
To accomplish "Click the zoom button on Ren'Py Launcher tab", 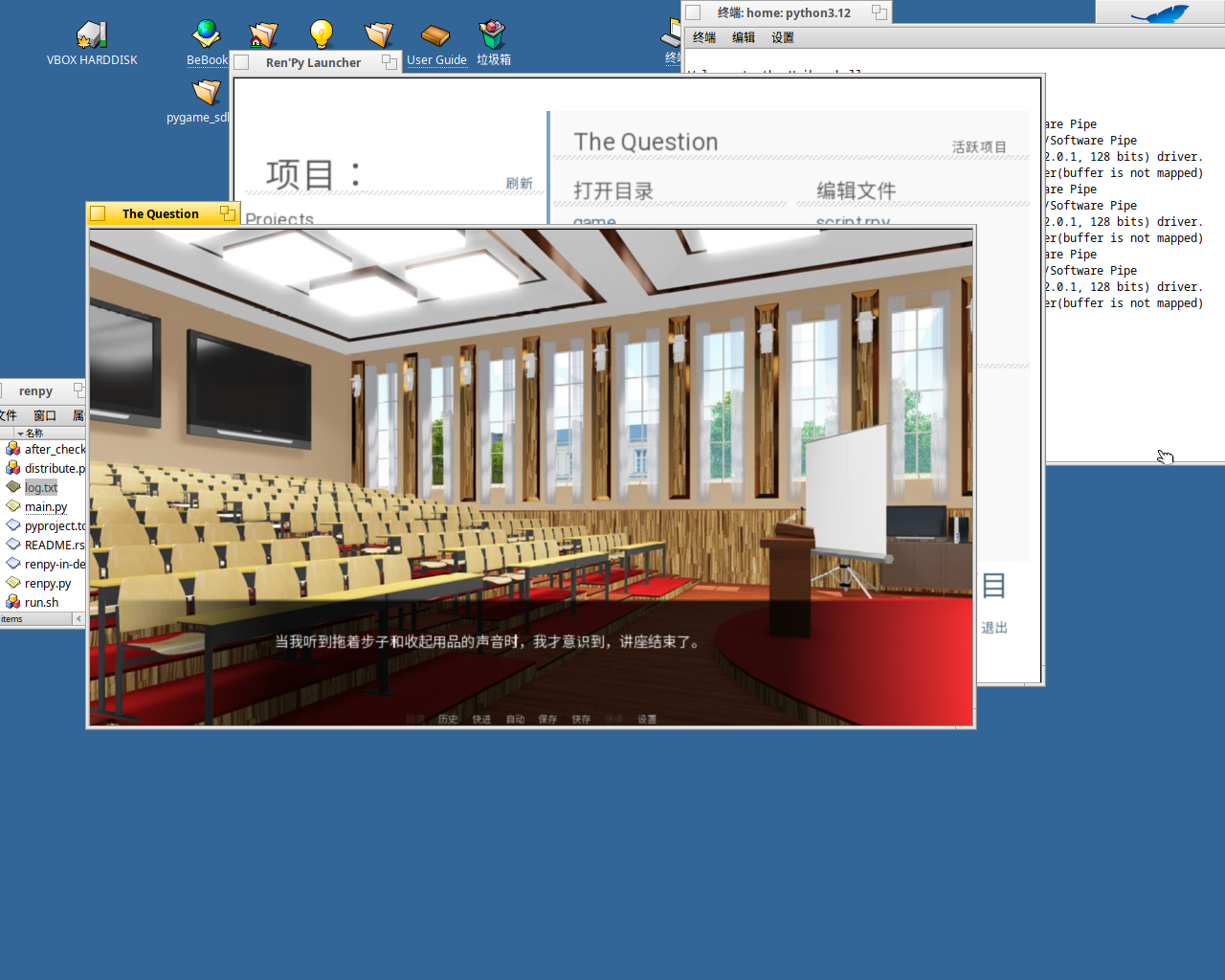I will click(389, 61).
